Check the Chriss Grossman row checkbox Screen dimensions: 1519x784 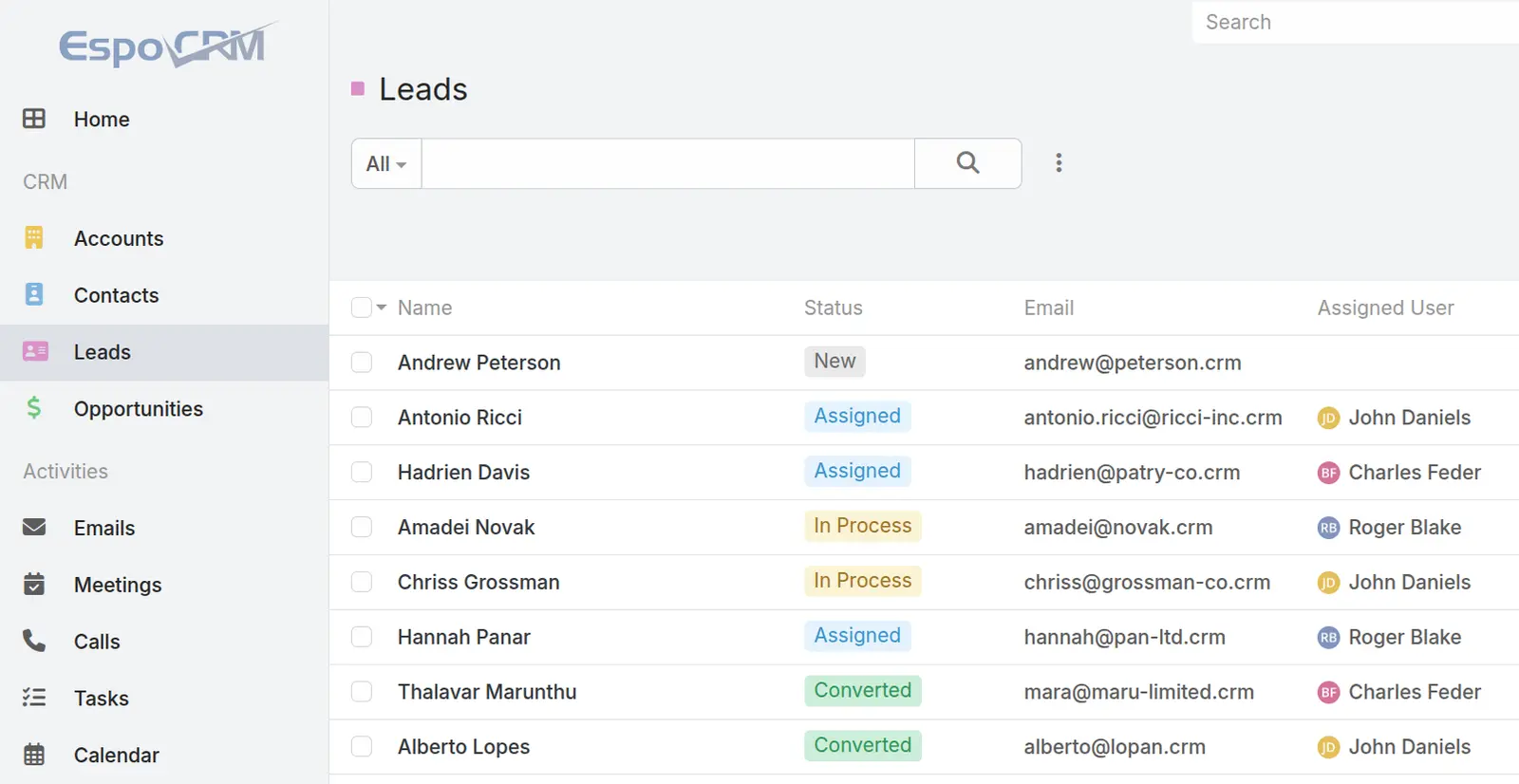click(362, 583)
